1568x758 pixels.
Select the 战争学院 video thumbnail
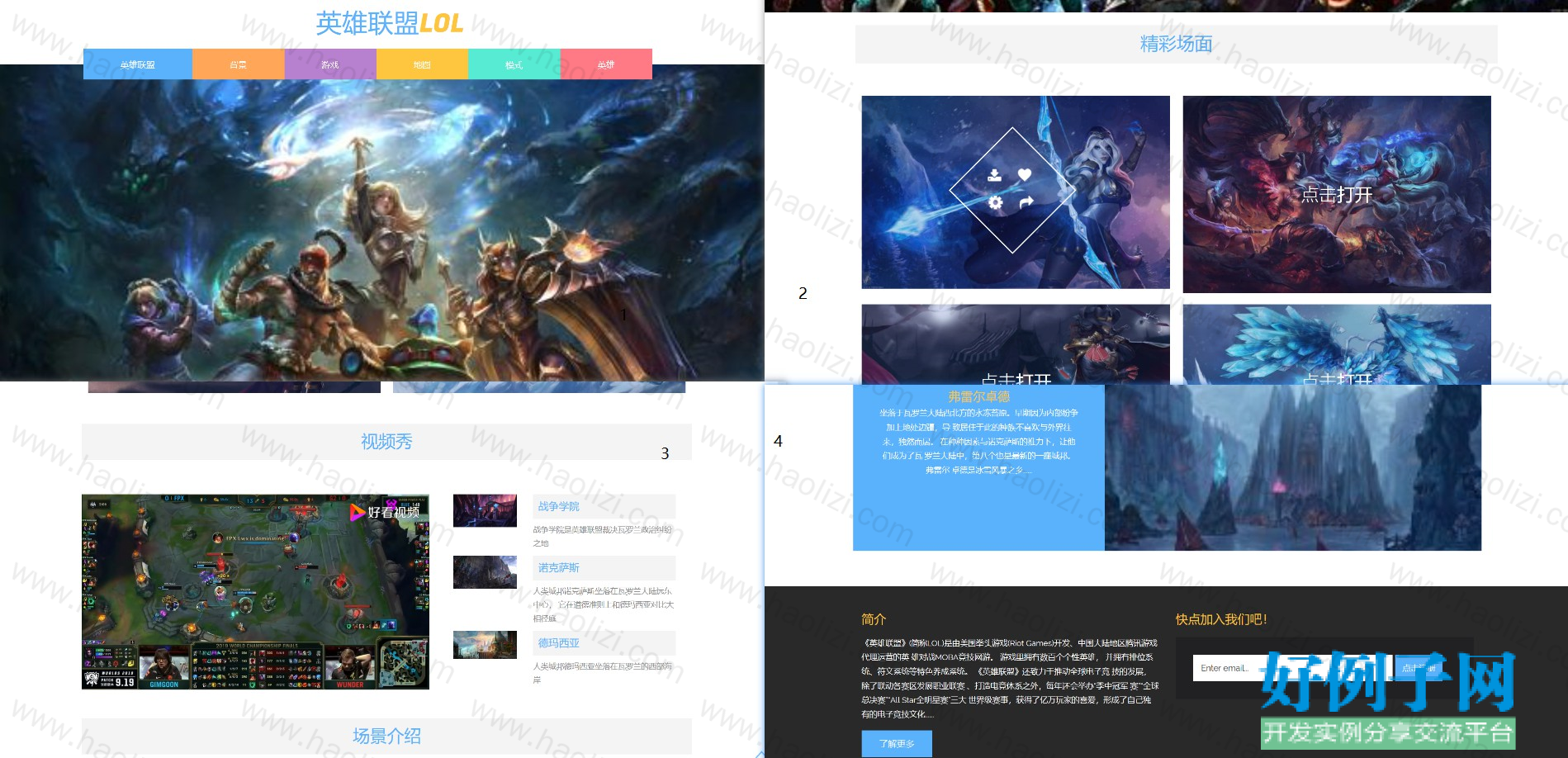pos(485,510)
